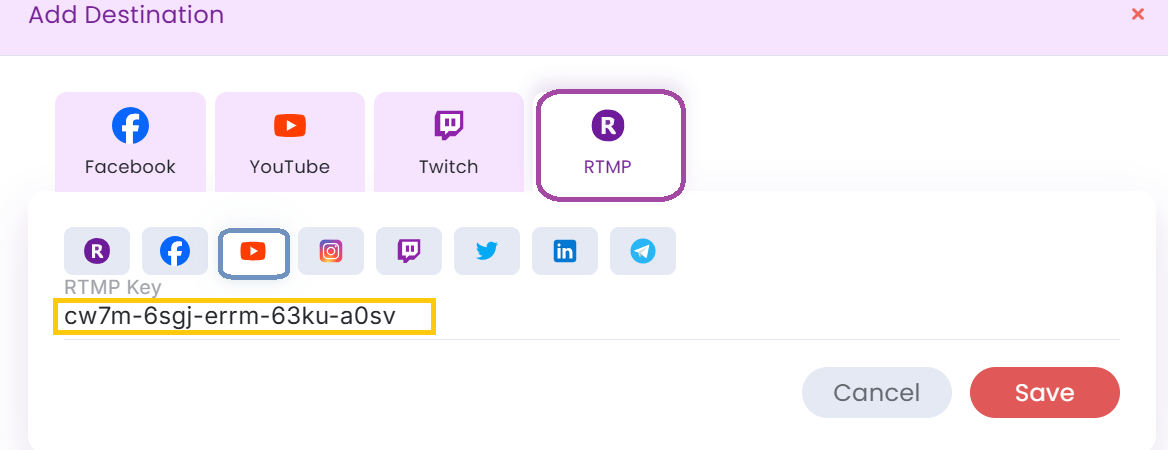The height and width of the screenshot is (450, 1168).
Task: Choose the small Facebook RTMP preset icon
Action: click(175, 251)
